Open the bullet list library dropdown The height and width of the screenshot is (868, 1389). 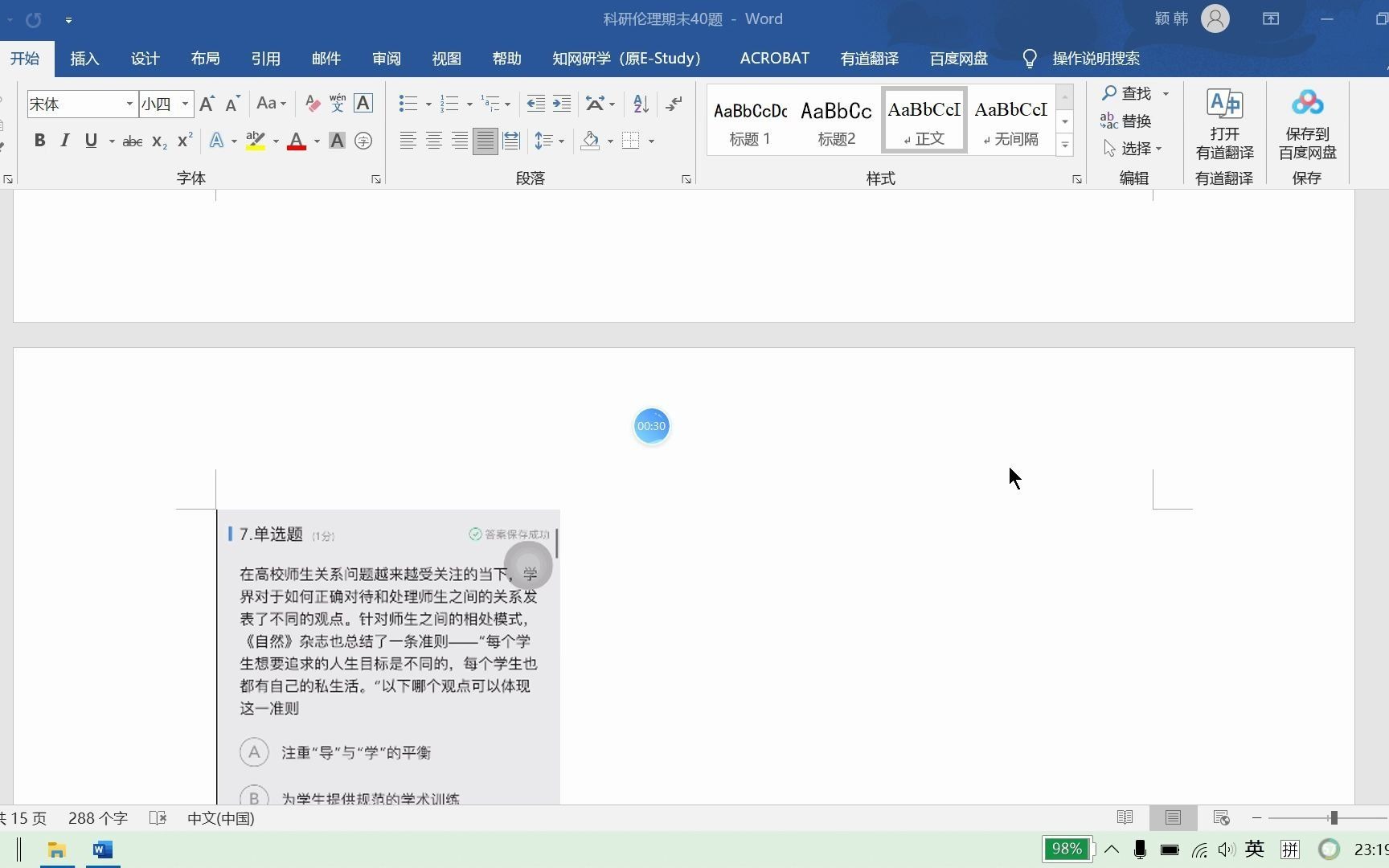coord(428,104)
